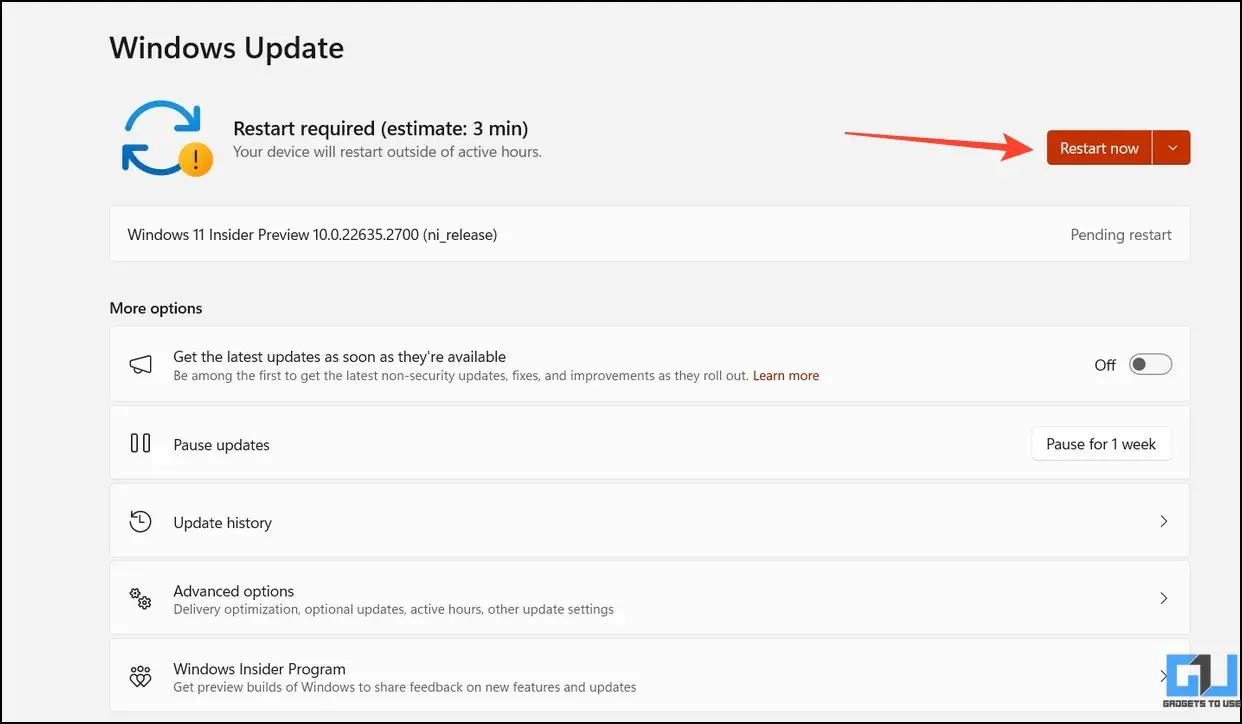Click the Restart now button
This screenshot has width=1242, height=724.
1099,148
